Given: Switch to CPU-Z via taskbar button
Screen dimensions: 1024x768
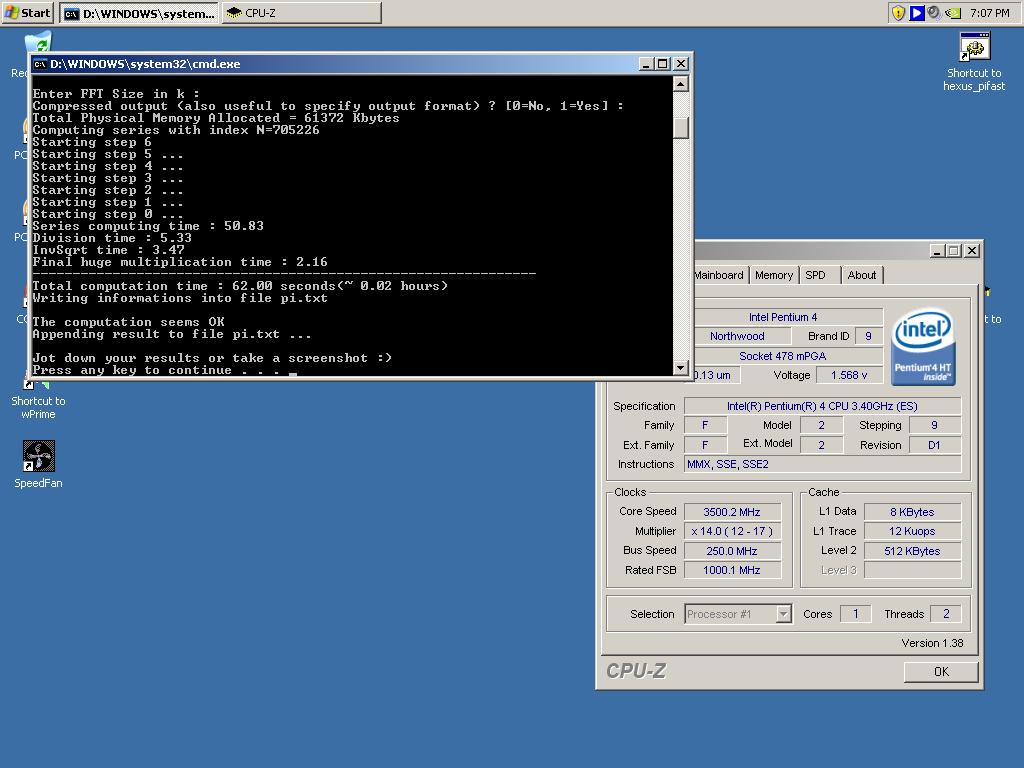Looking at the screenshot, I should coord(302,13).
